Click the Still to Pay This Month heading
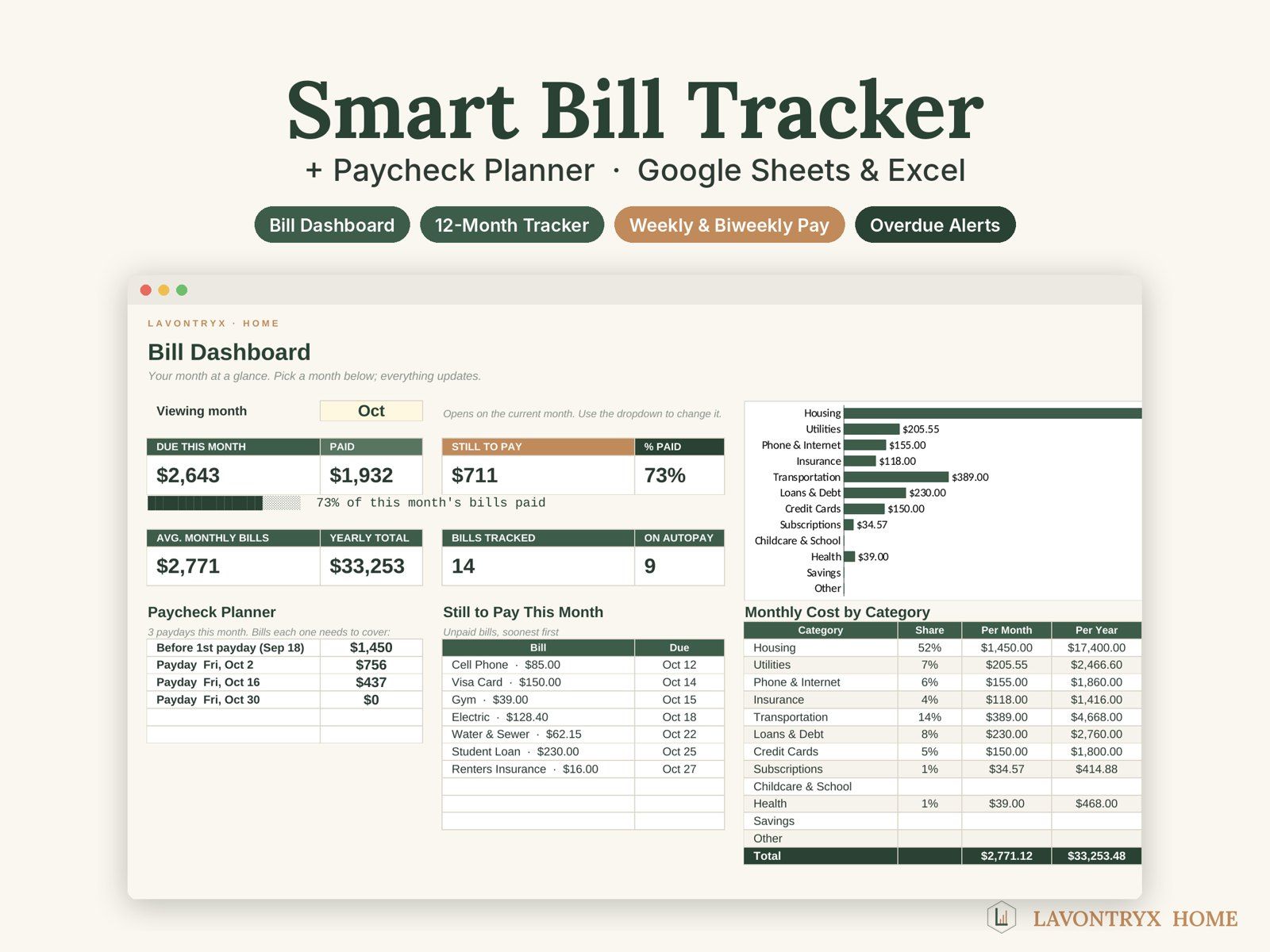The width and height of the screenshot is (1270, 952). 523,612
